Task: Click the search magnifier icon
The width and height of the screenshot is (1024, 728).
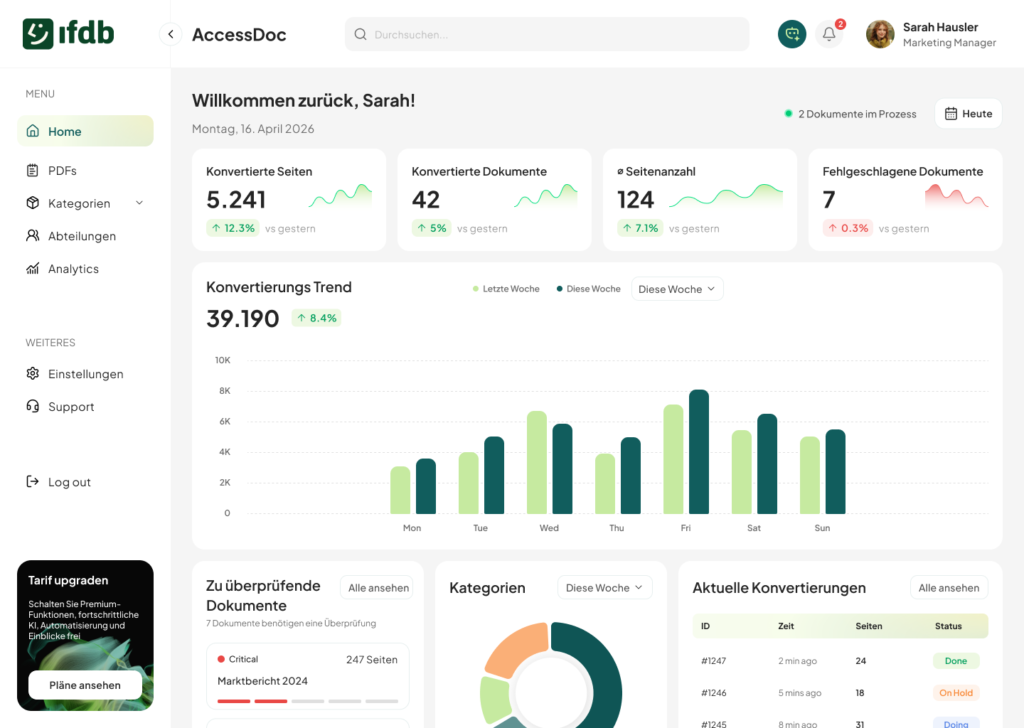Action: pos(360,34)
